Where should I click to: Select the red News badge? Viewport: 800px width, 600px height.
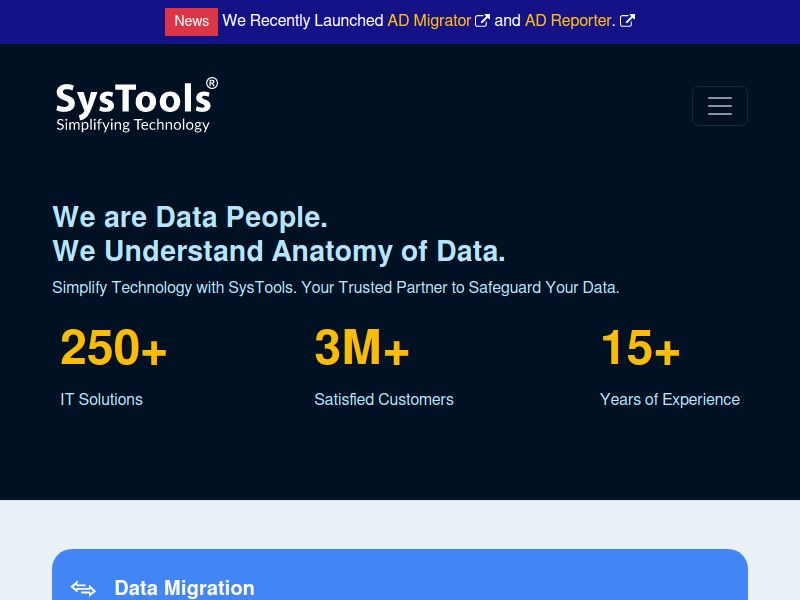[191, 21]
